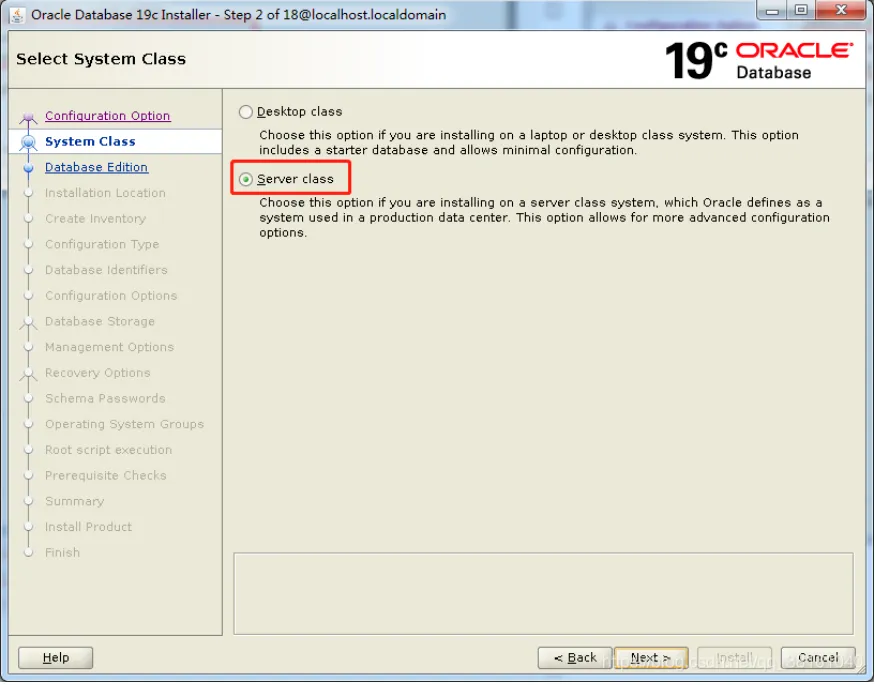Click the Finish step marker icon
Viewport: 875px width, 685px height.
point(28,553)
